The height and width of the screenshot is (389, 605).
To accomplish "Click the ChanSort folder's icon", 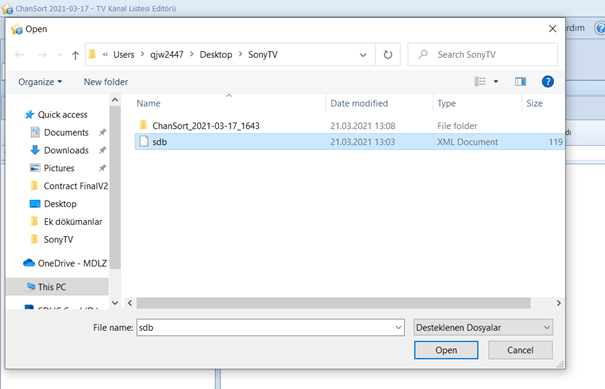I will point(144,125).
